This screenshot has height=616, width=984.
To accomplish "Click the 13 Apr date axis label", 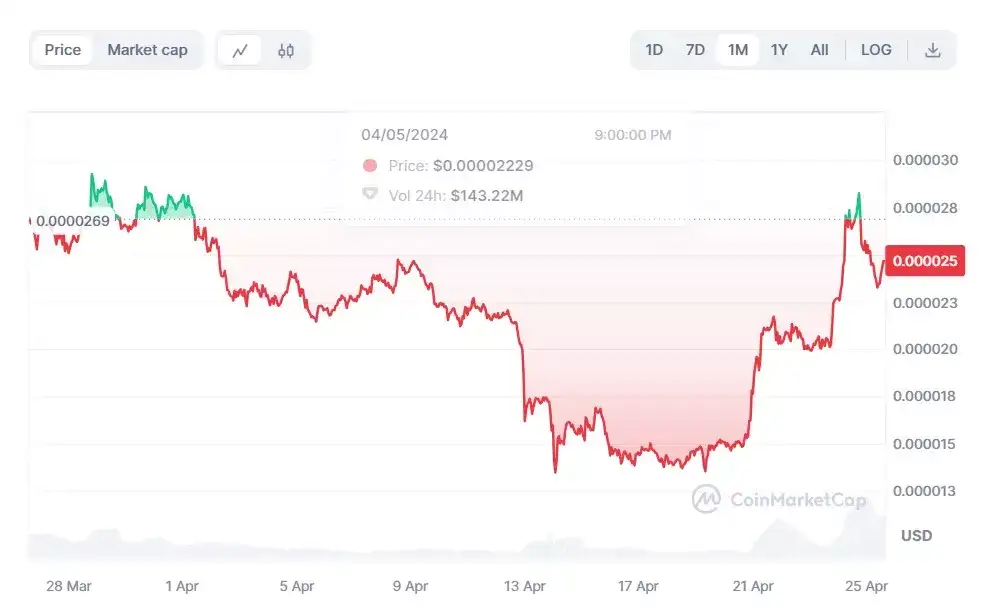I will (525, 586).
